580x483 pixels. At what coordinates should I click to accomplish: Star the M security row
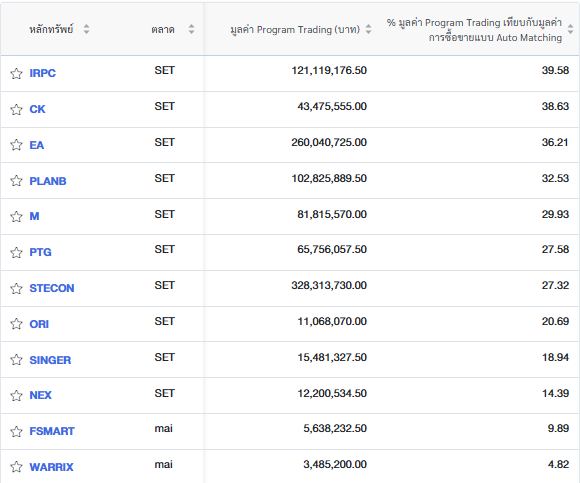click(x=16, y=216)
